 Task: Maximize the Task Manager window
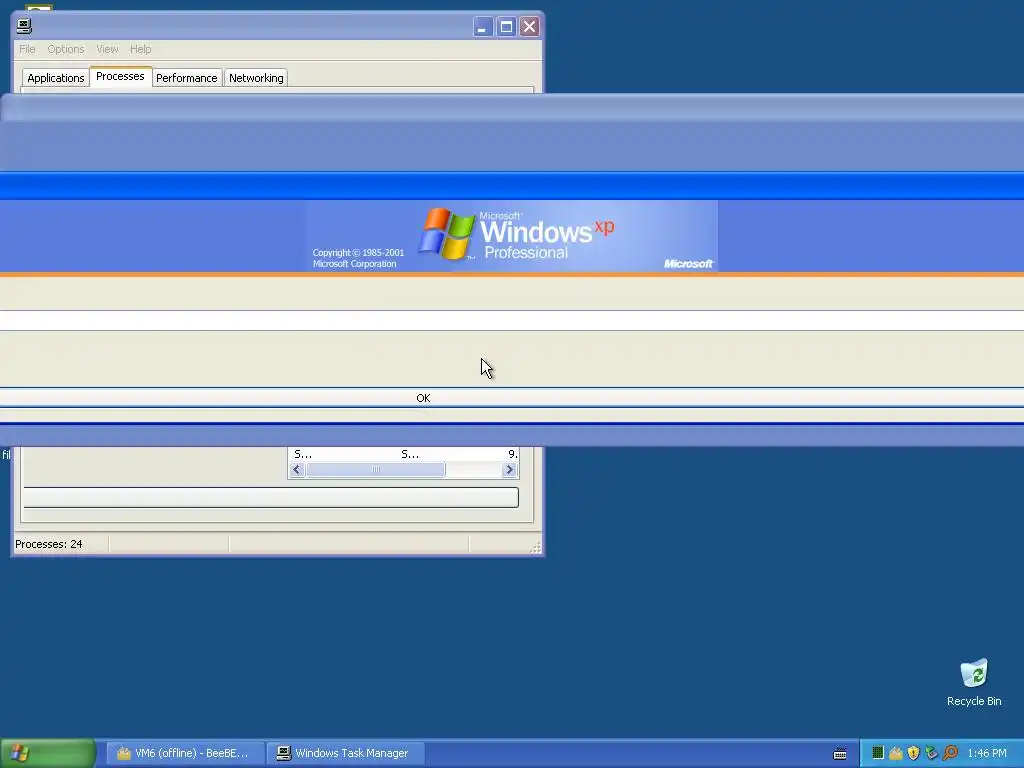(506, 27)
